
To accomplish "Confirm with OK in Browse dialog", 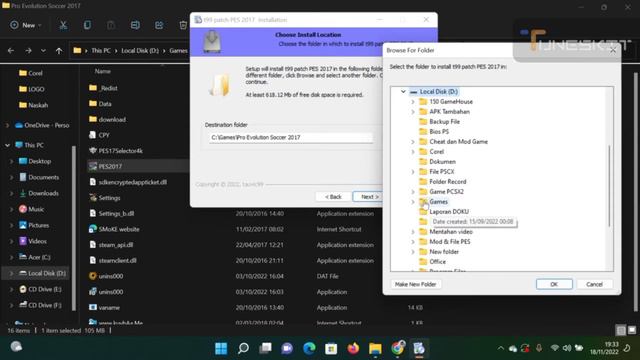I will pyautogui.click(x=554, y=284).
